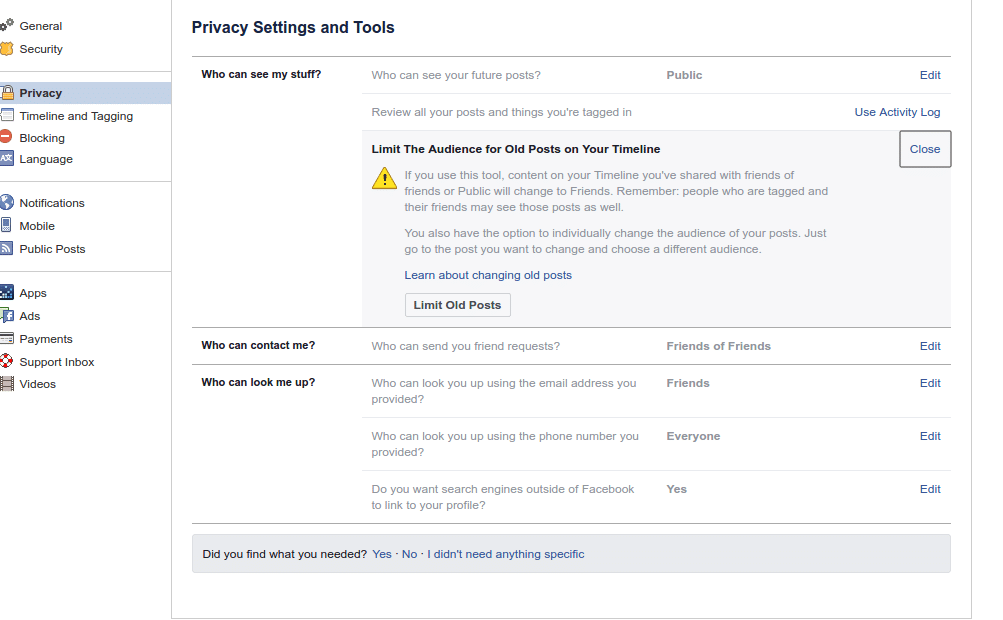Click the Language icon
The width and height of the screenshot is (1003, 620).
[x=6, y=158]
